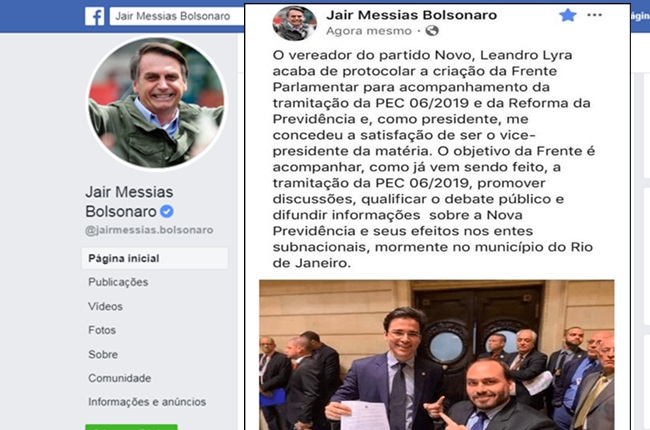The width and height of the screenshot is (650, 430).
Task: Open Informações e anúncios
Action: (x=147, y=402)
